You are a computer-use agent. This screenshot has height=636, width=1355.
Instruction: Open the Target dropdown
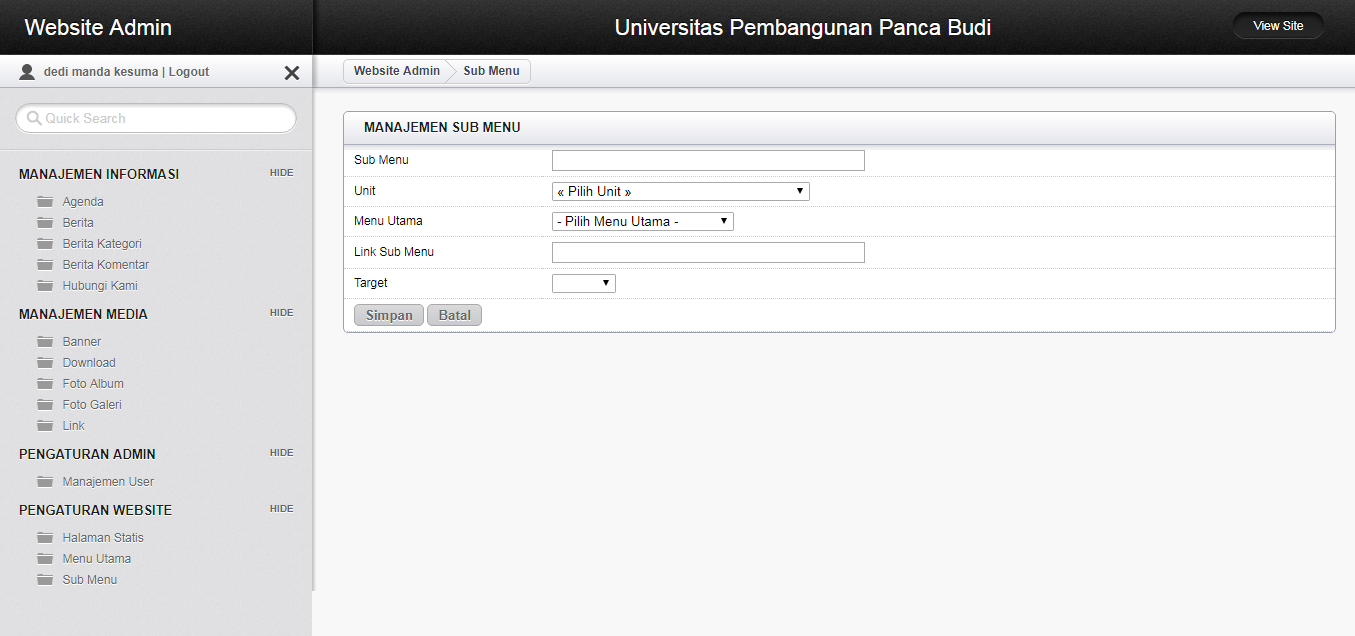pyautogui.click(x=583, y=284)
